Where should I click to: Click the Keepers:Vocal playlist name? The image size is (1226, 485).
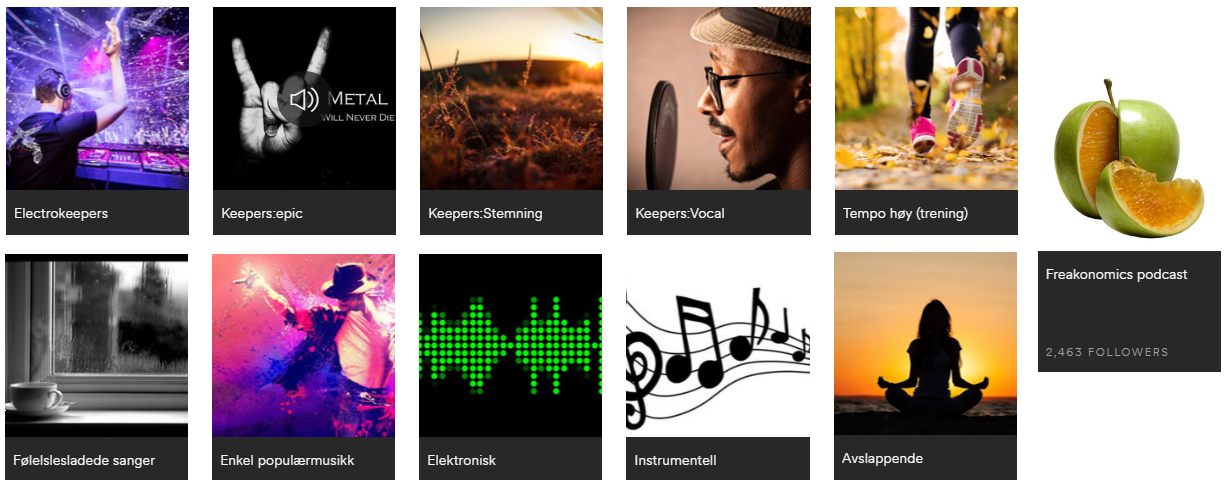click(680, 213)
